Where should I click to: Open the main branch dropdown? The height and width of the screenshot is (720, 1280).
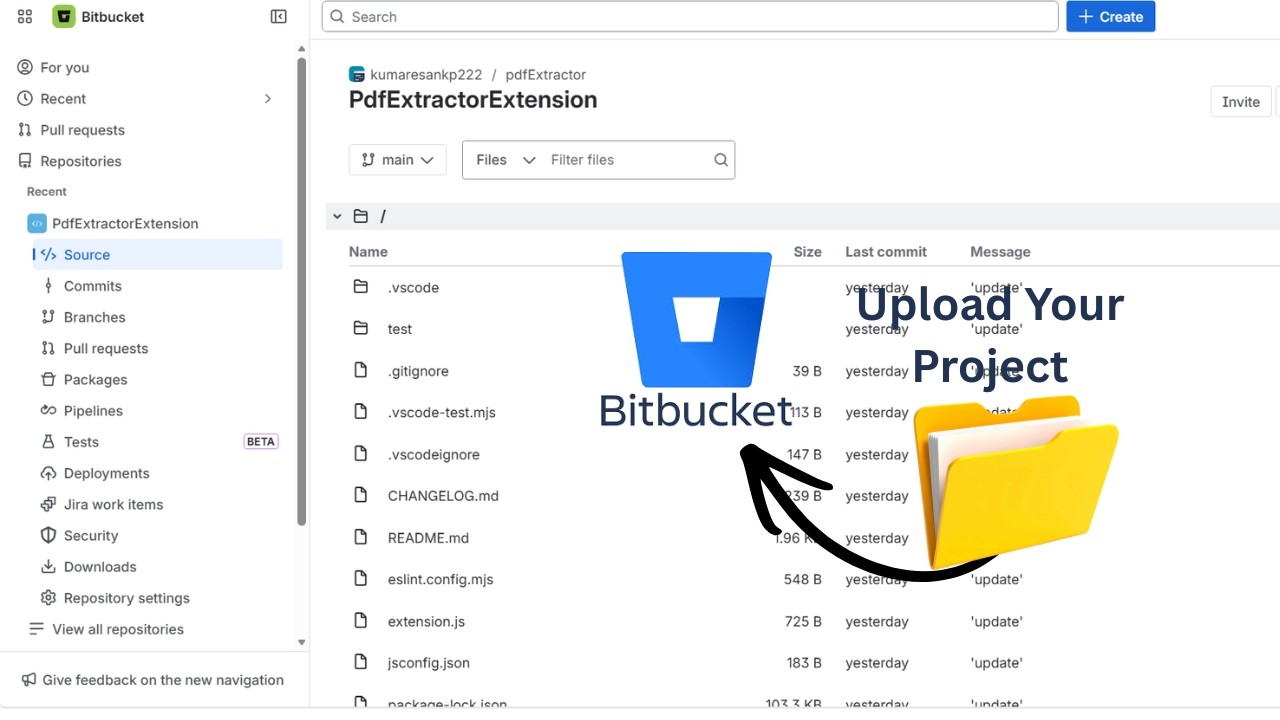point(397,160)
